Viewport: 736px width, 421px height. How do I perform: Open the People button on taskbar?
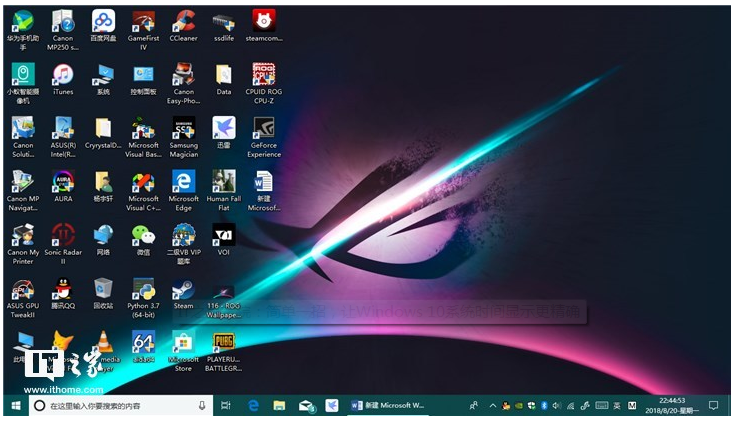coord(474,406)
